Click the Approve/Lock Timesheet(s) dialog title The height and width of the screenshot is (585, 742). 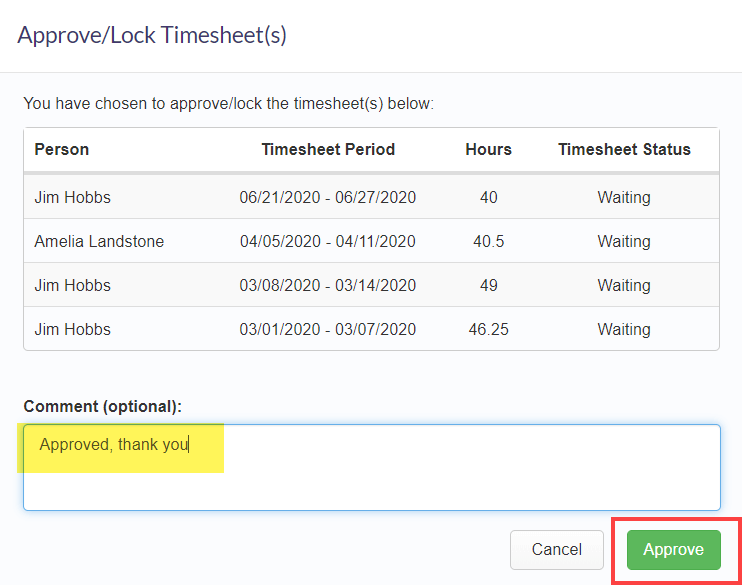pyautogui.click(x=152, y=35)
